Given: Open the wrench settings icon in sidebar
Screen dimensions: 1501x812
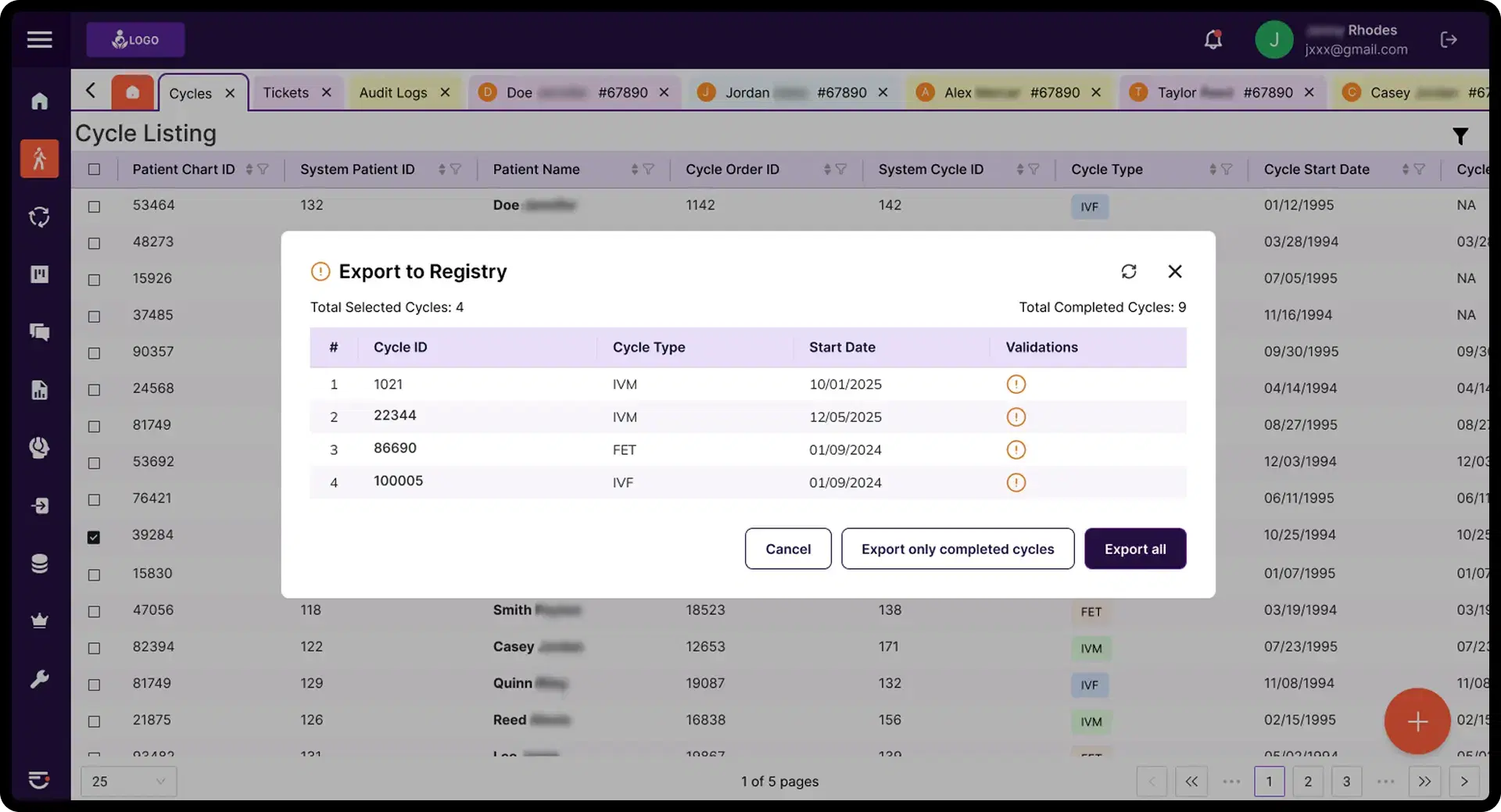Looking at the screenshot, I should coord(39,678).
